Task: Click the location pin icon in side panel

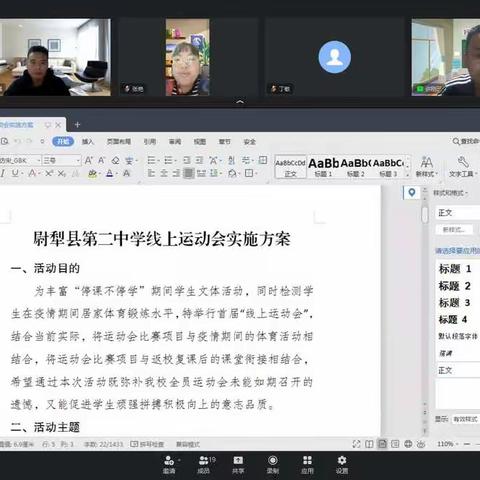Action: 411,192
